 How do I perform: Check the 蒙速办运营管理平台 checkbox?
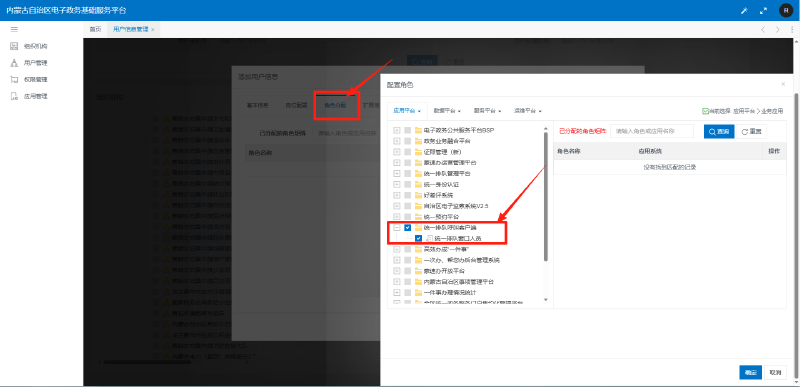click(408, 163)
